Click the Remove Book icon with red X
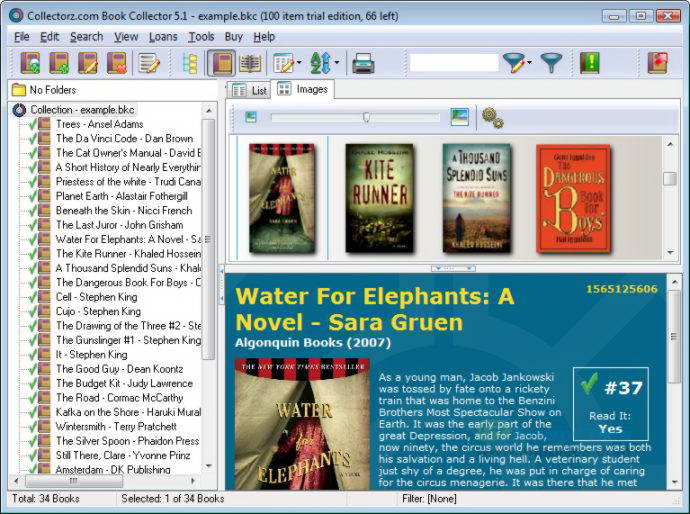The image size is (690, 514). click(x=117, y=63)
